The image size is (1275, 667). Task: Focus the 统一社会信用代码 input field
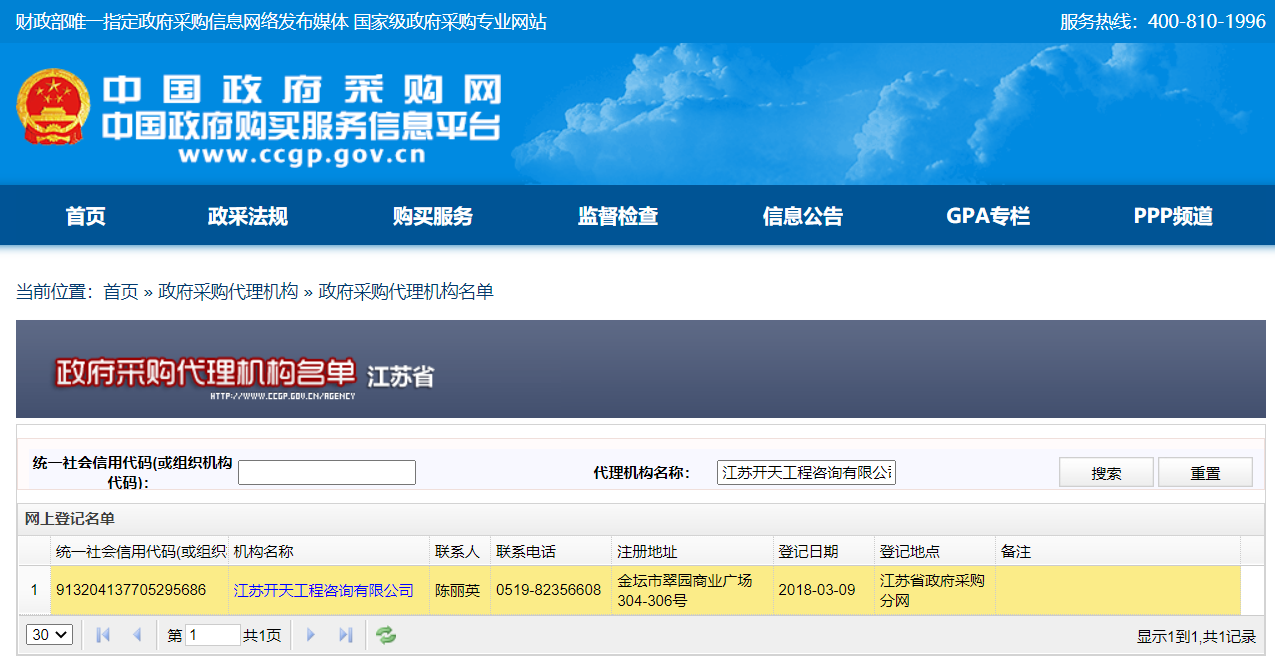(x=327, y=472)
